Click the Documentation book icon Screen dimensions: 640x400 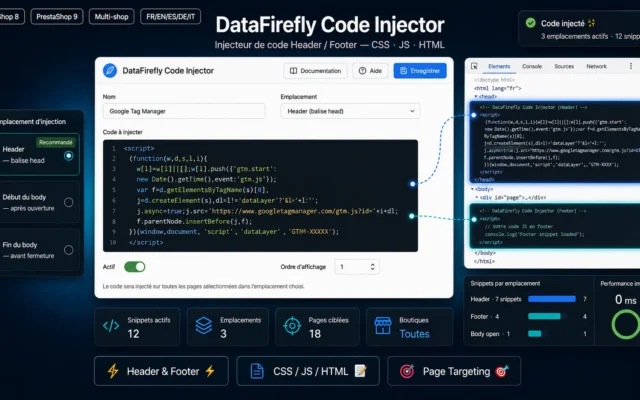tap(293, 71)
